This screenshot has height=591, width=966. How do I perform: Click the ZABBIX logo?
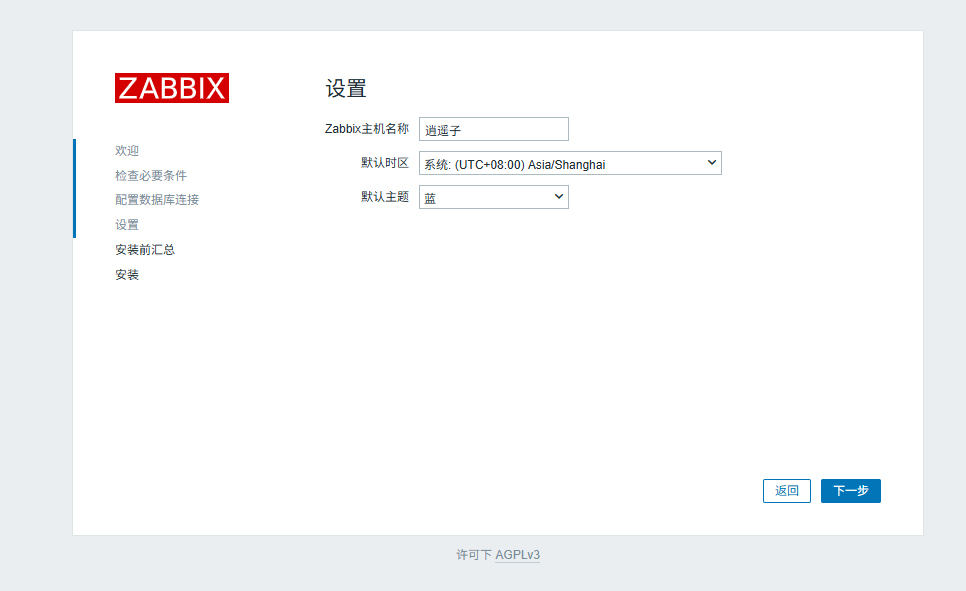172,88
